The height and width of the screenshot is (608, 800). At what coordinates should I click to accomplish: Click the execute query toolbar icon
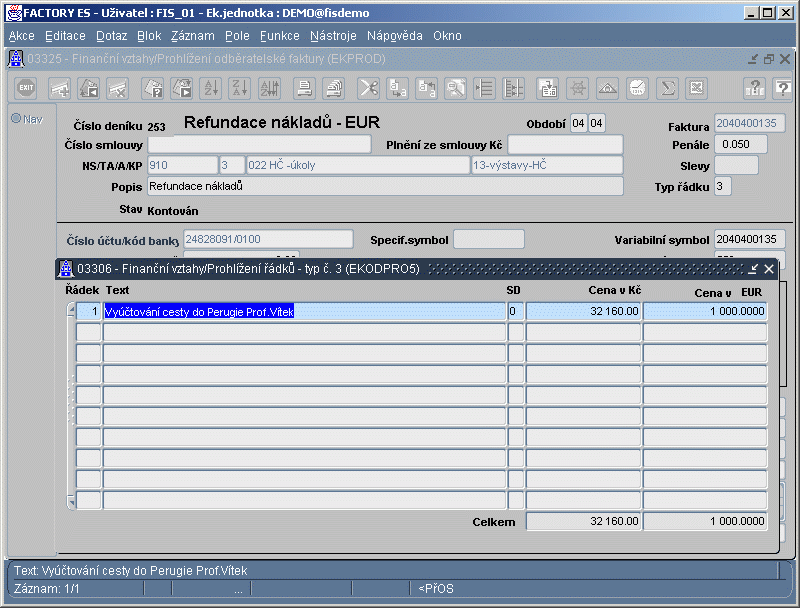182,89
